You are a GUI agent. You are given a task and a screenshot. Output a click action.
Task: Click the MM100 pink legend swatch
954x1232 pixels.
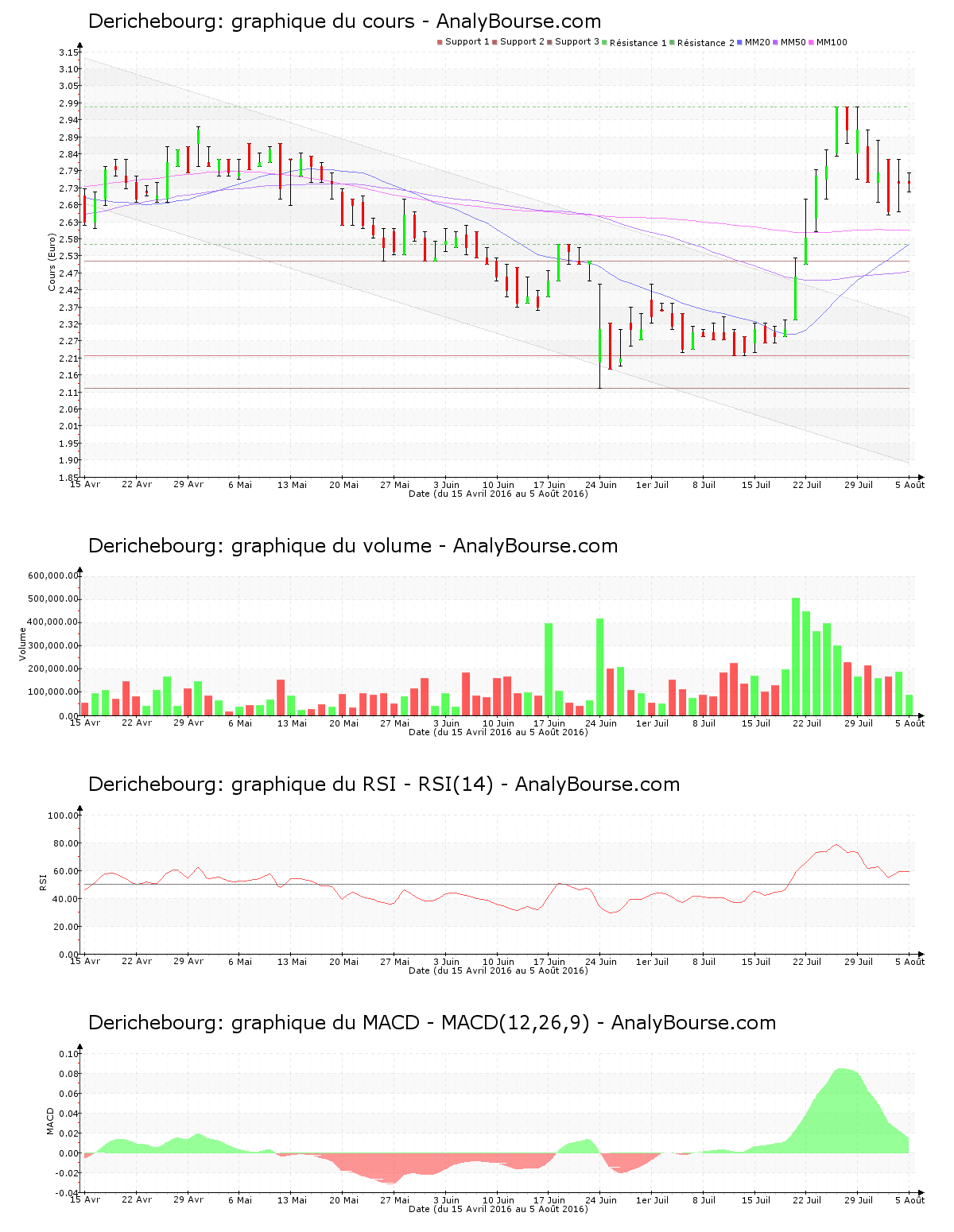click(x=811, y=42)
